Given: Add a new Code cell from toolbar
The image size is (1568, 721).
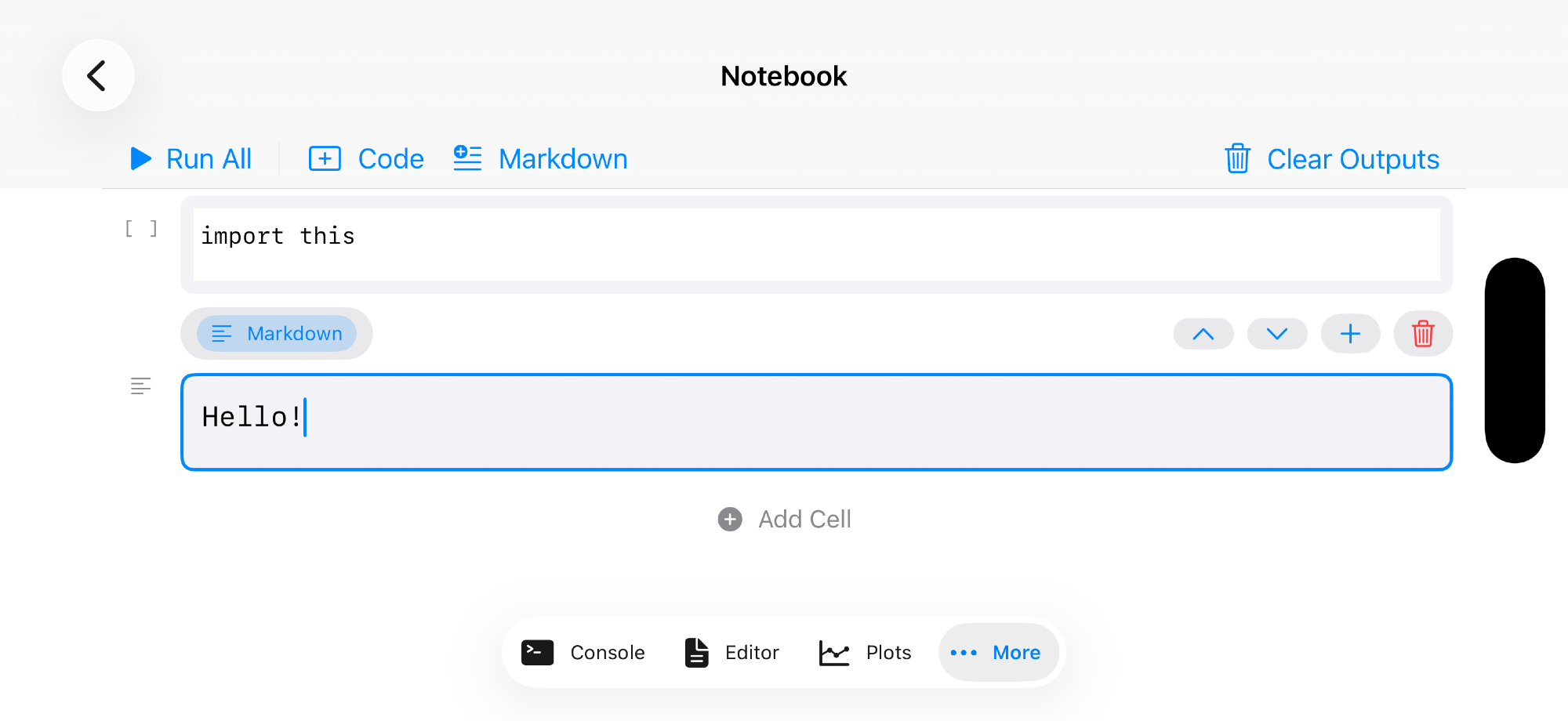Looking at the screenshot, I should [x=366, y=159].
